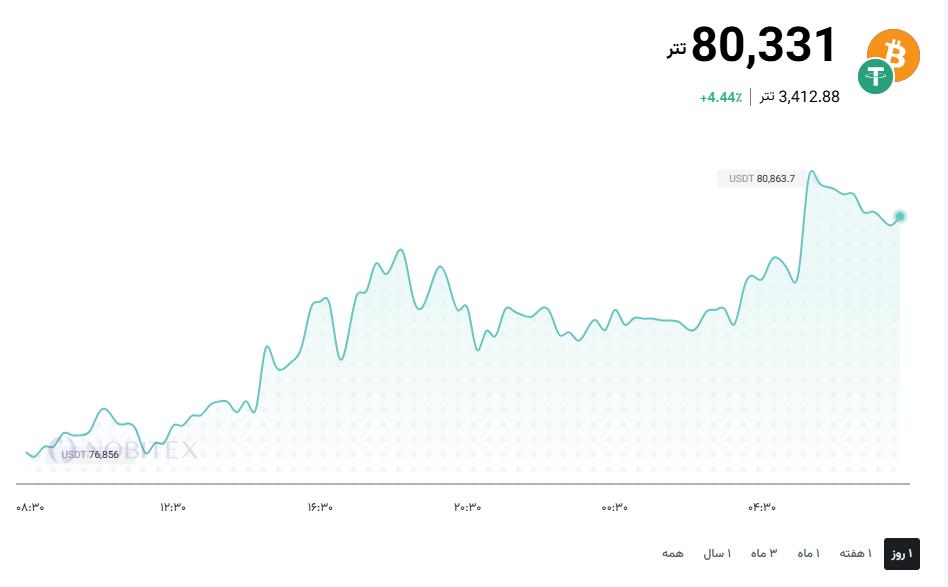Click the +4.44% change value
Image resolution: width=948 pixels, height=587 pixels.
721,97
